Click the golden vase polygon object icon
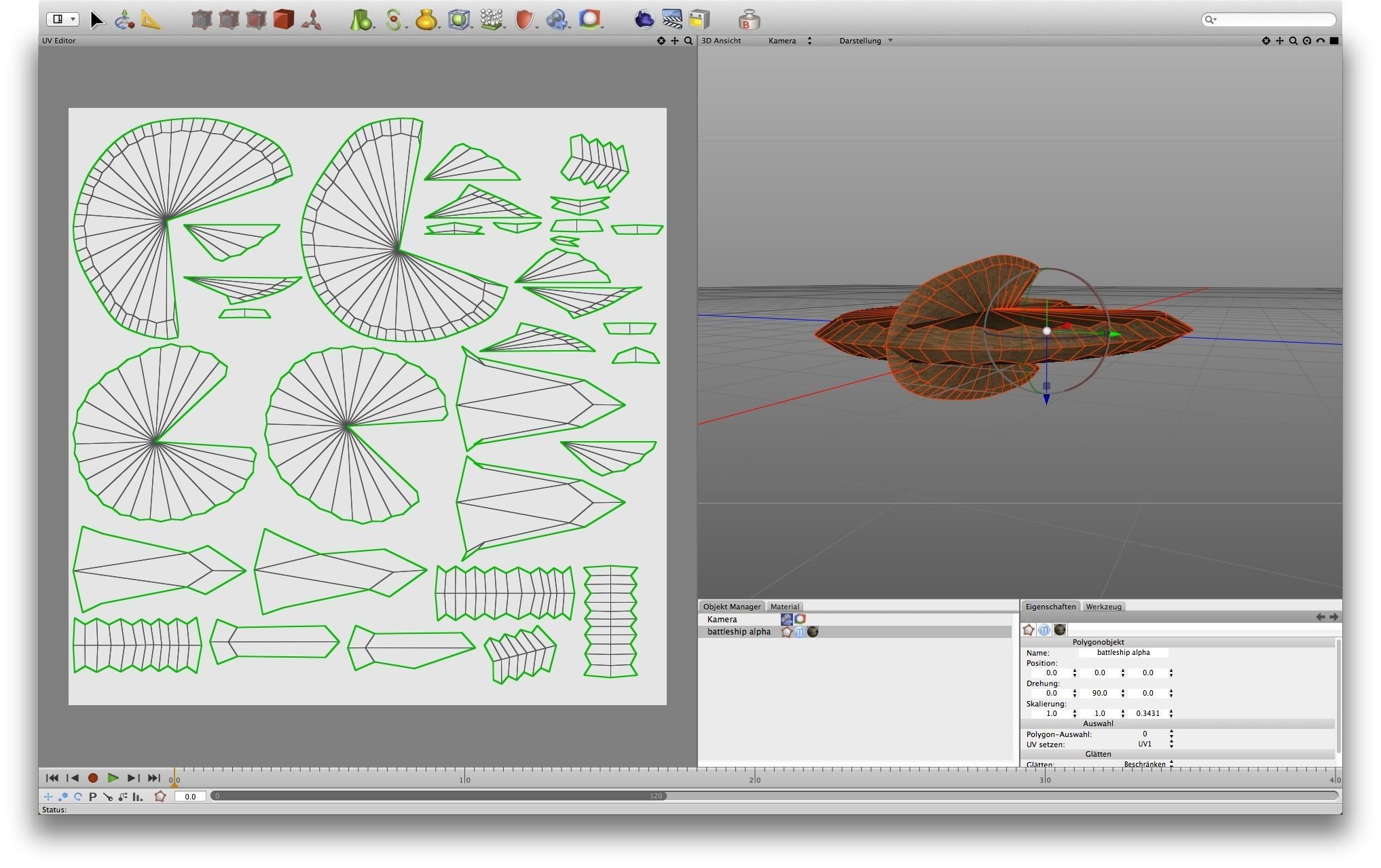This screenshot has width=1381, height=868. point(426,20)
